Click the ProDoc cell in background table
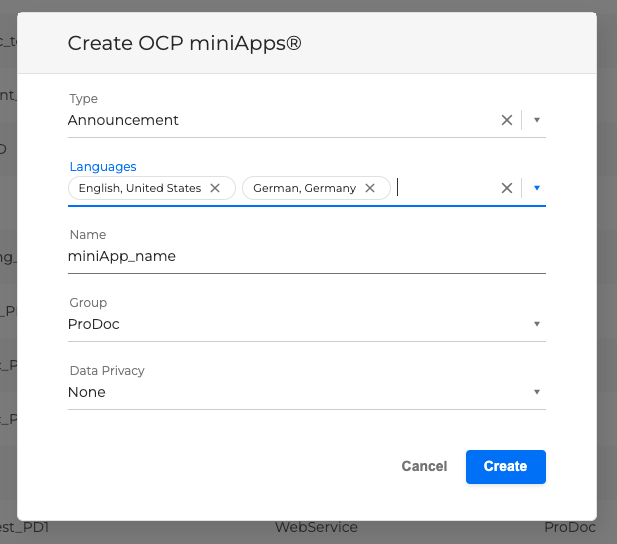The height and width of the screenshot is (544, 617). [x=570, y=527]
